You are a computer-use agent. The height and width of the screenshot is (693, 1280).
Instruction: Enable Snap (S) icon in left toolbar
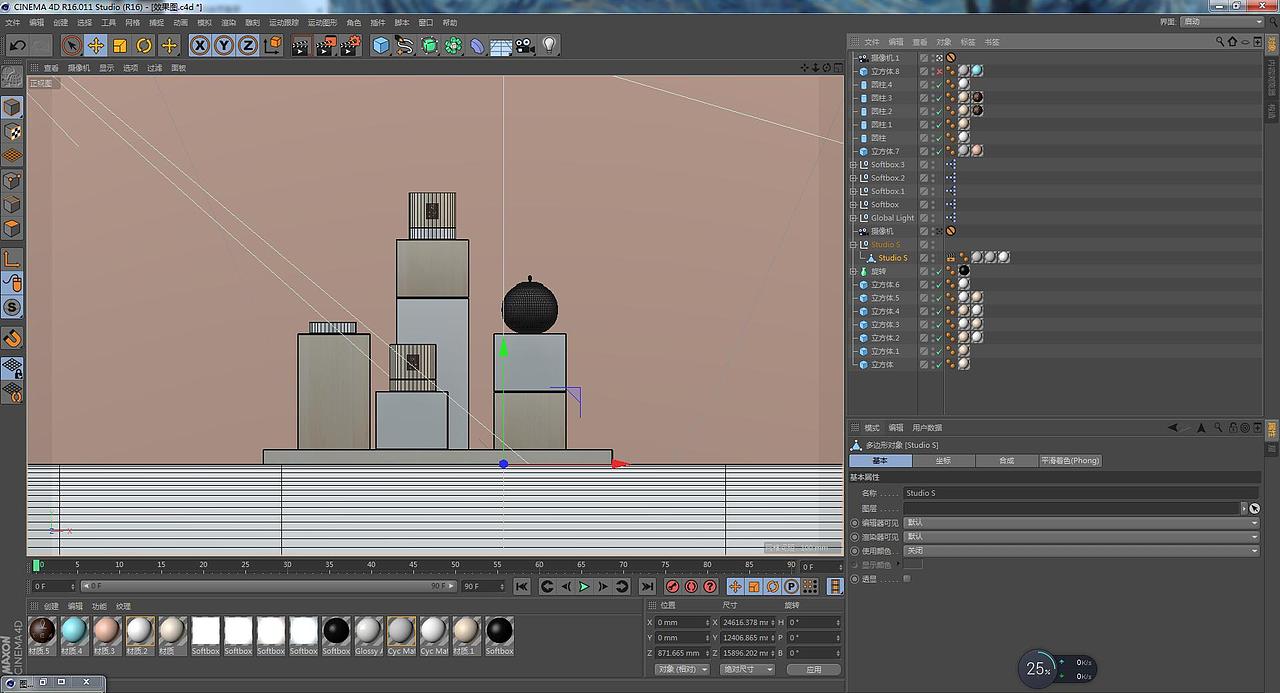(x=12, y=307)
